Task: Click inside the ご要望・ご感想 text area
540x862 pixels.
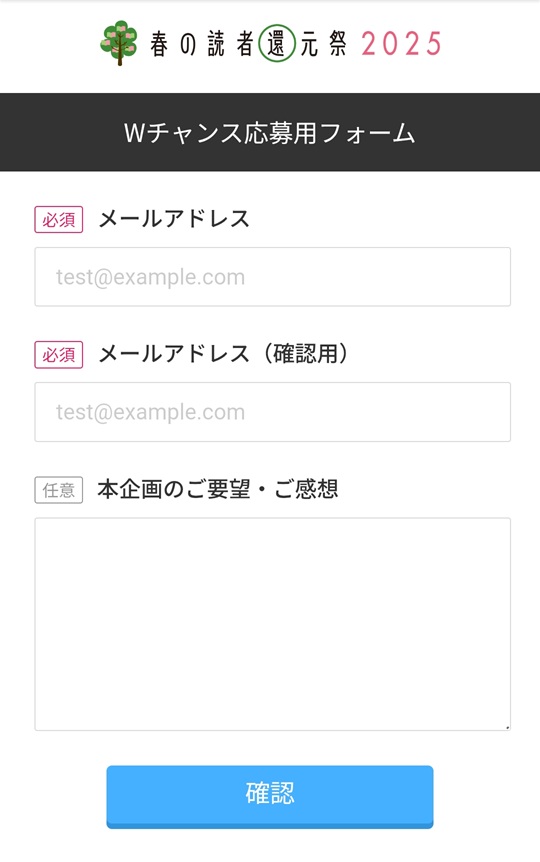Action: coord(273,624)
